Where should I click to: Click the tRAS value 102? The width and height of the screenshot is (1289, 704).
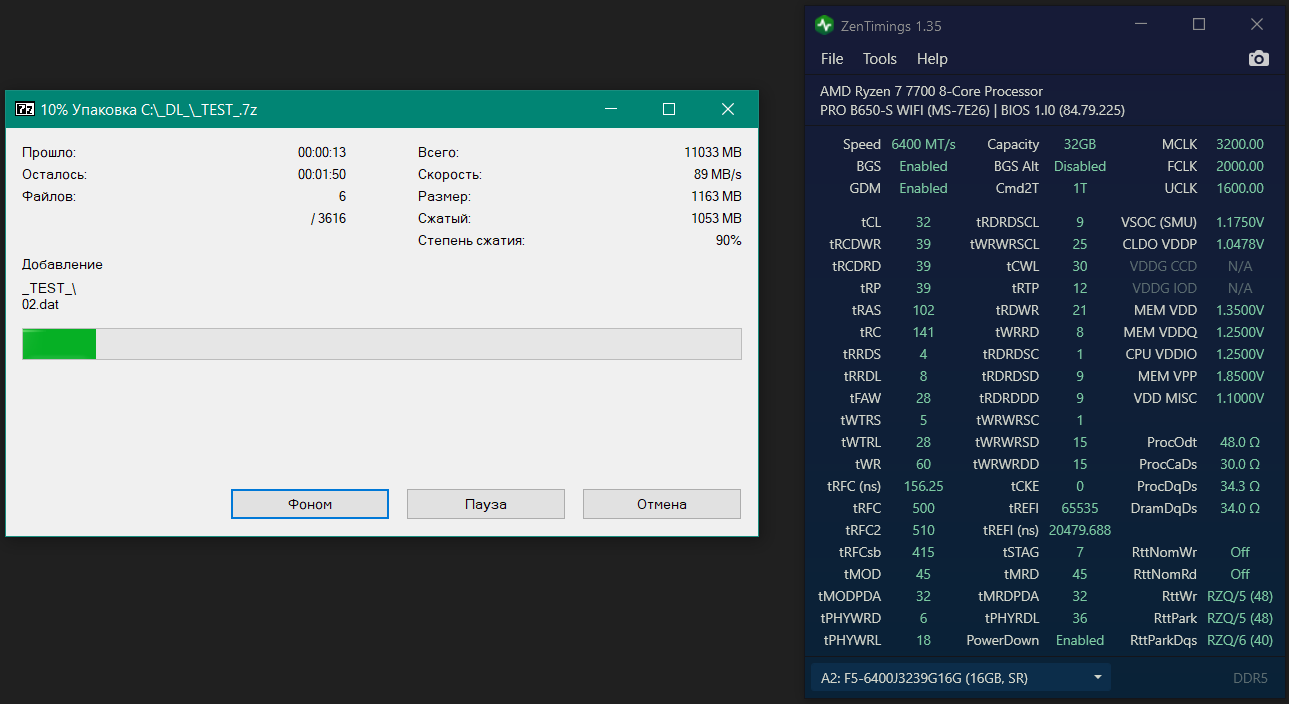click(923, 310)
